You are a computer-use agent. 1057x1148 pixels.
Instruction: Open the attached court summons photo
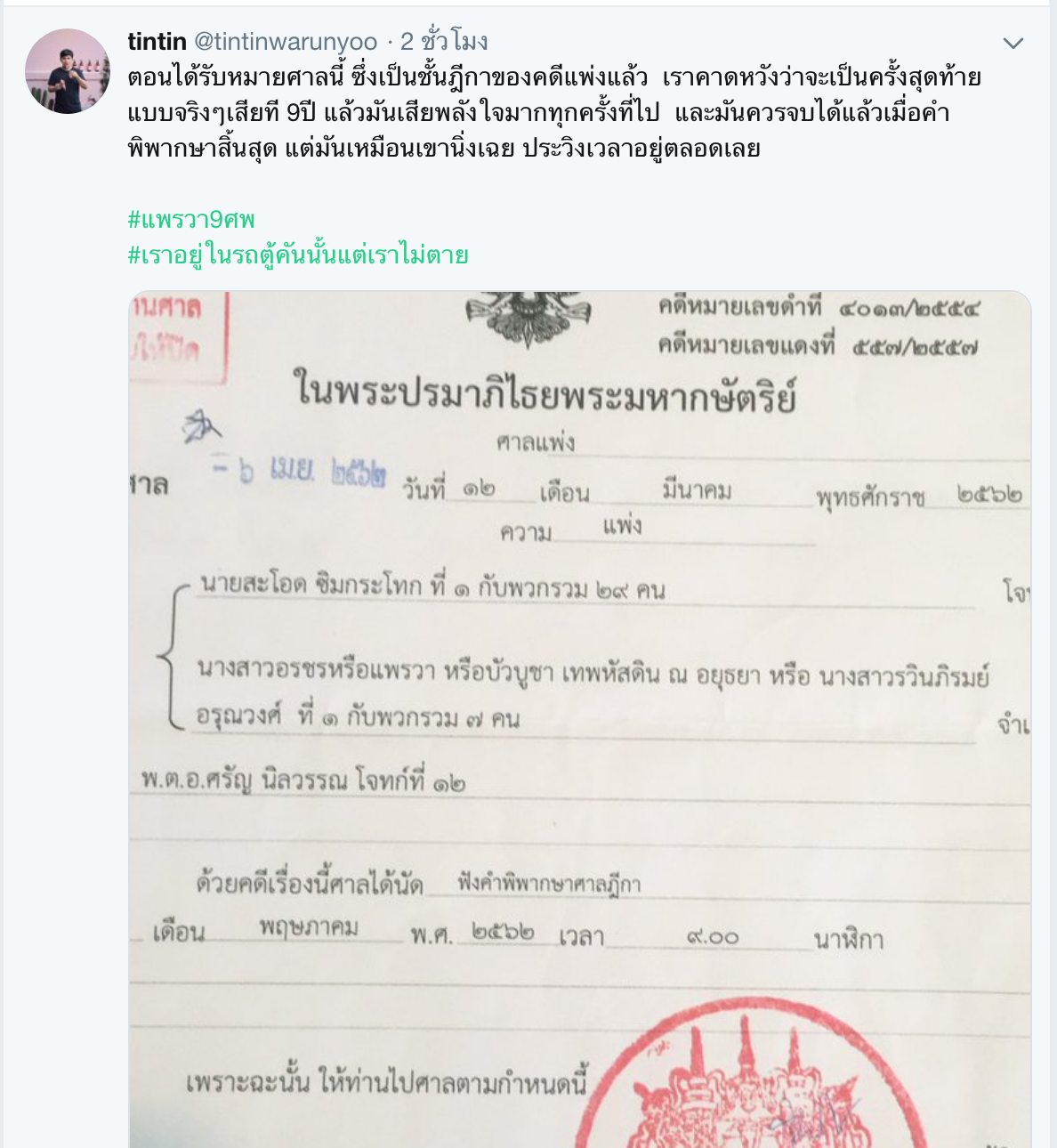pos(580,719)
